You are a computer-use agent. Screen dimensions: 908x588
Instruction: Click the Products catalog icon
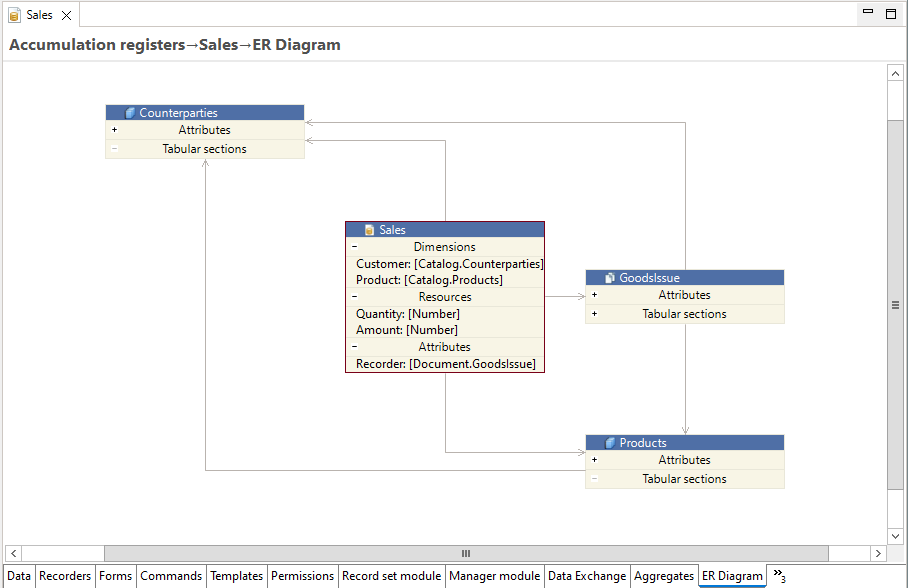(x=610, y=443)
